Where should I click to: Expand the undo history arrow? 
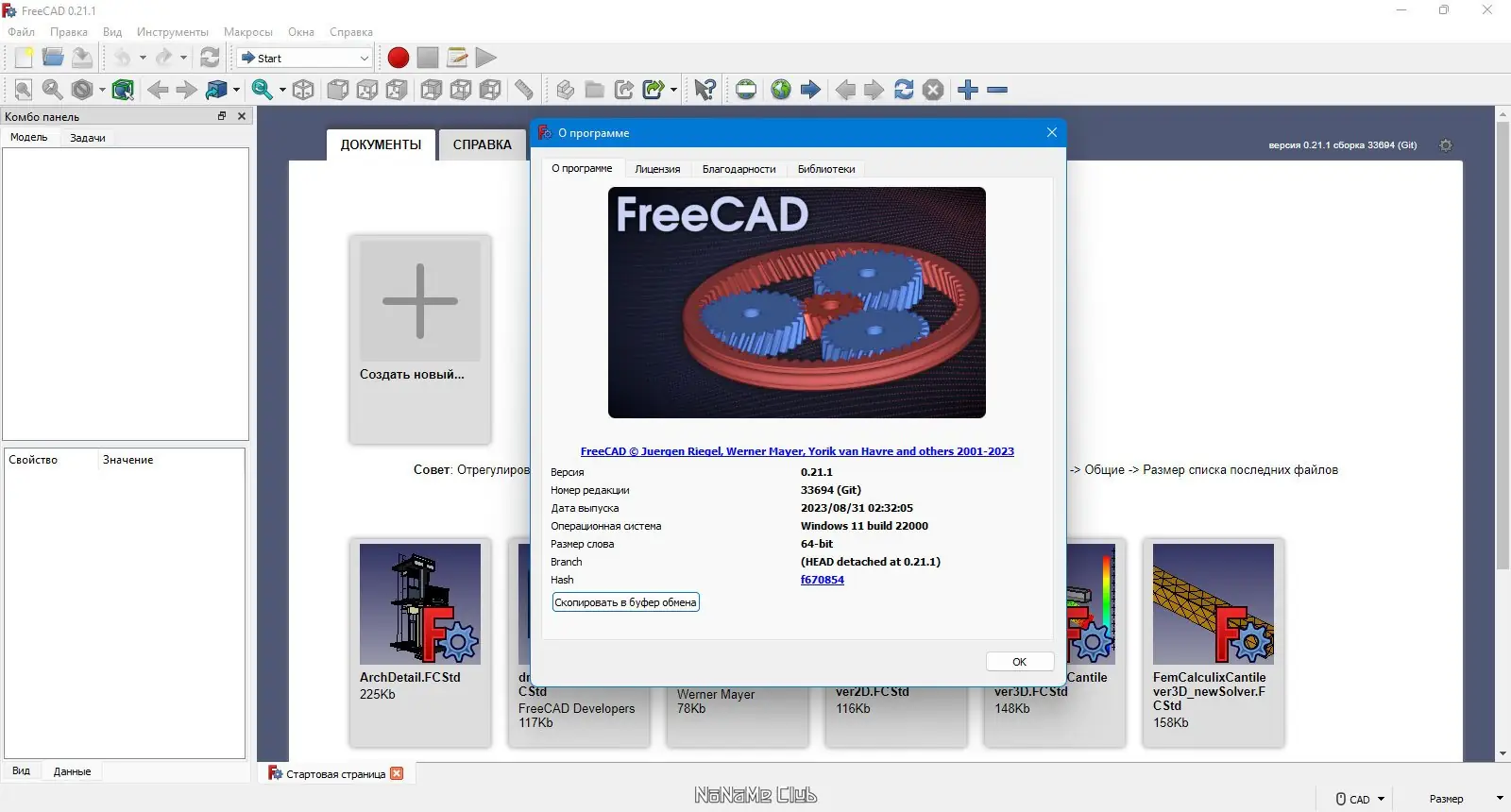143,58
